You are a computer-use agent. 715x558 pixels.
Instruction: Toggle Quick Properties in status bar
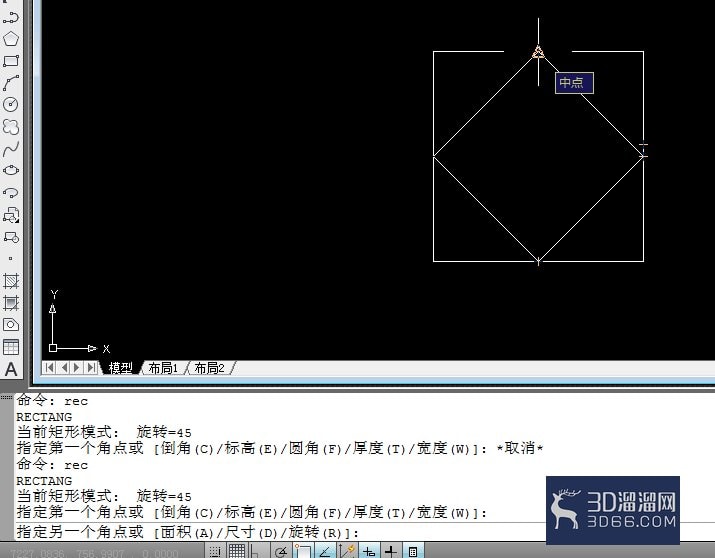click(x=413, y=551)
